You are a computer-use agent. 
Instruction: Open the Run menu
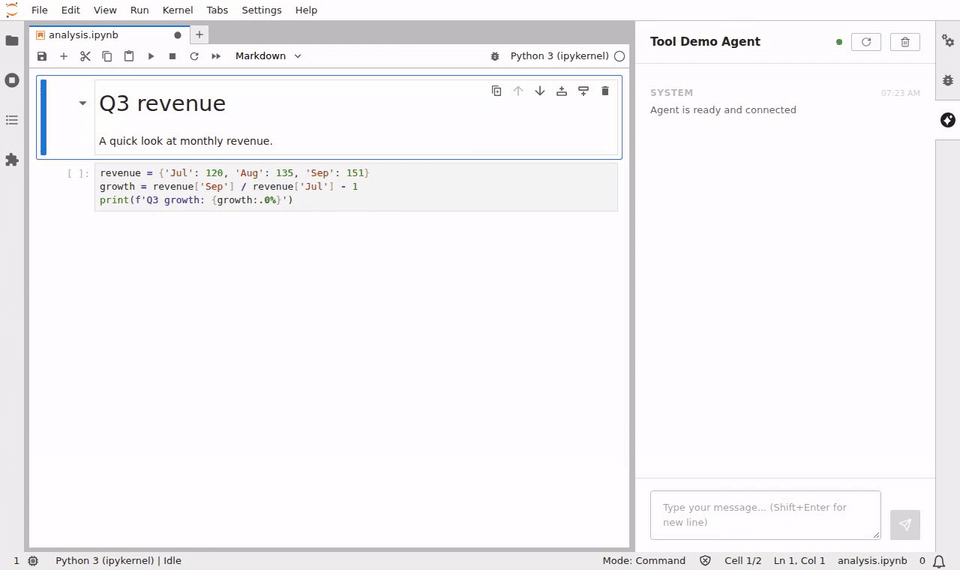(139, 10)
